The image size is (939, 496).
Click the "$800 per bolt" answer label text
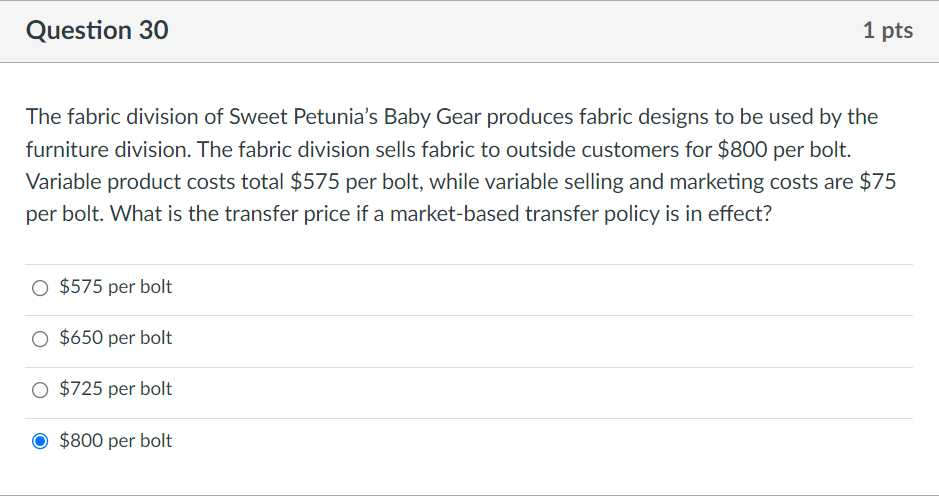click(x=116, y=441)
